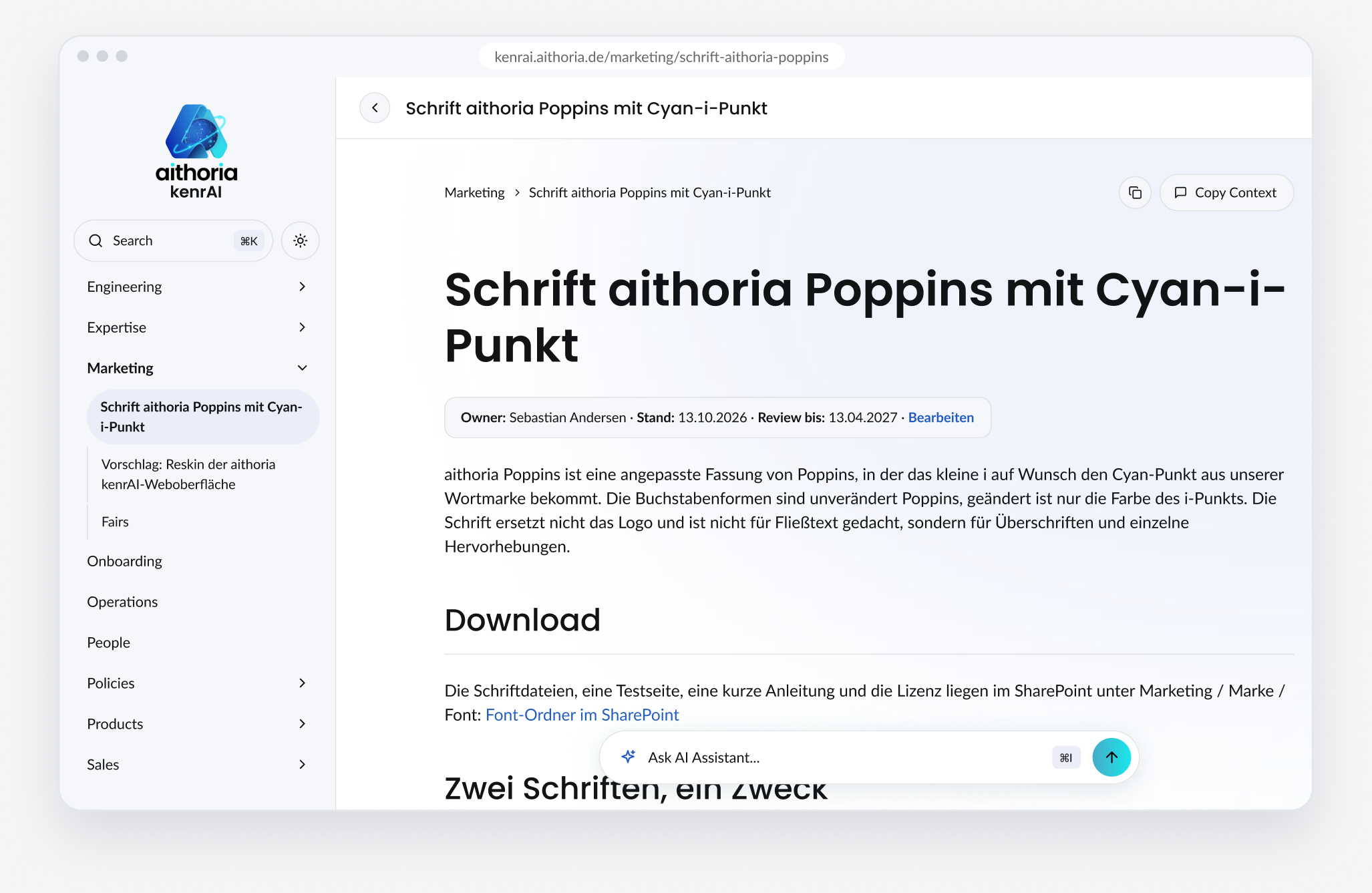
Task: Click the back arrow button
Action: [x=375, y=108]
